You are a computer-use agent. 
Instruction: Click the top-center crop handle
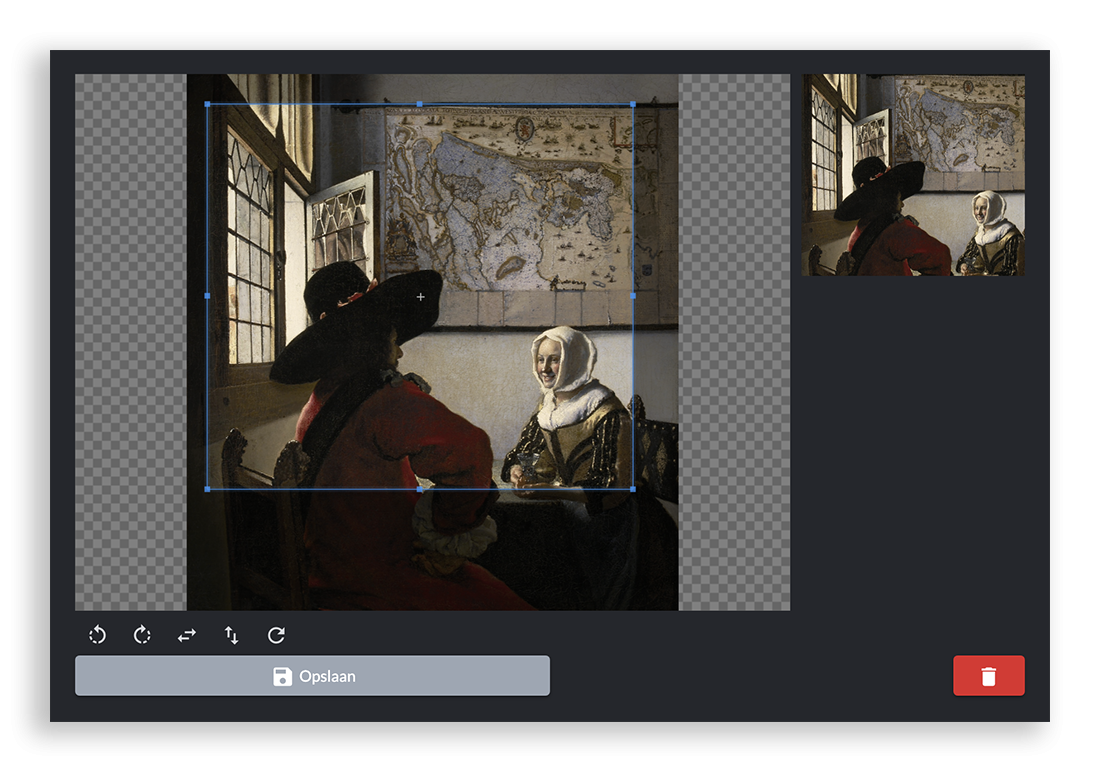420,103
